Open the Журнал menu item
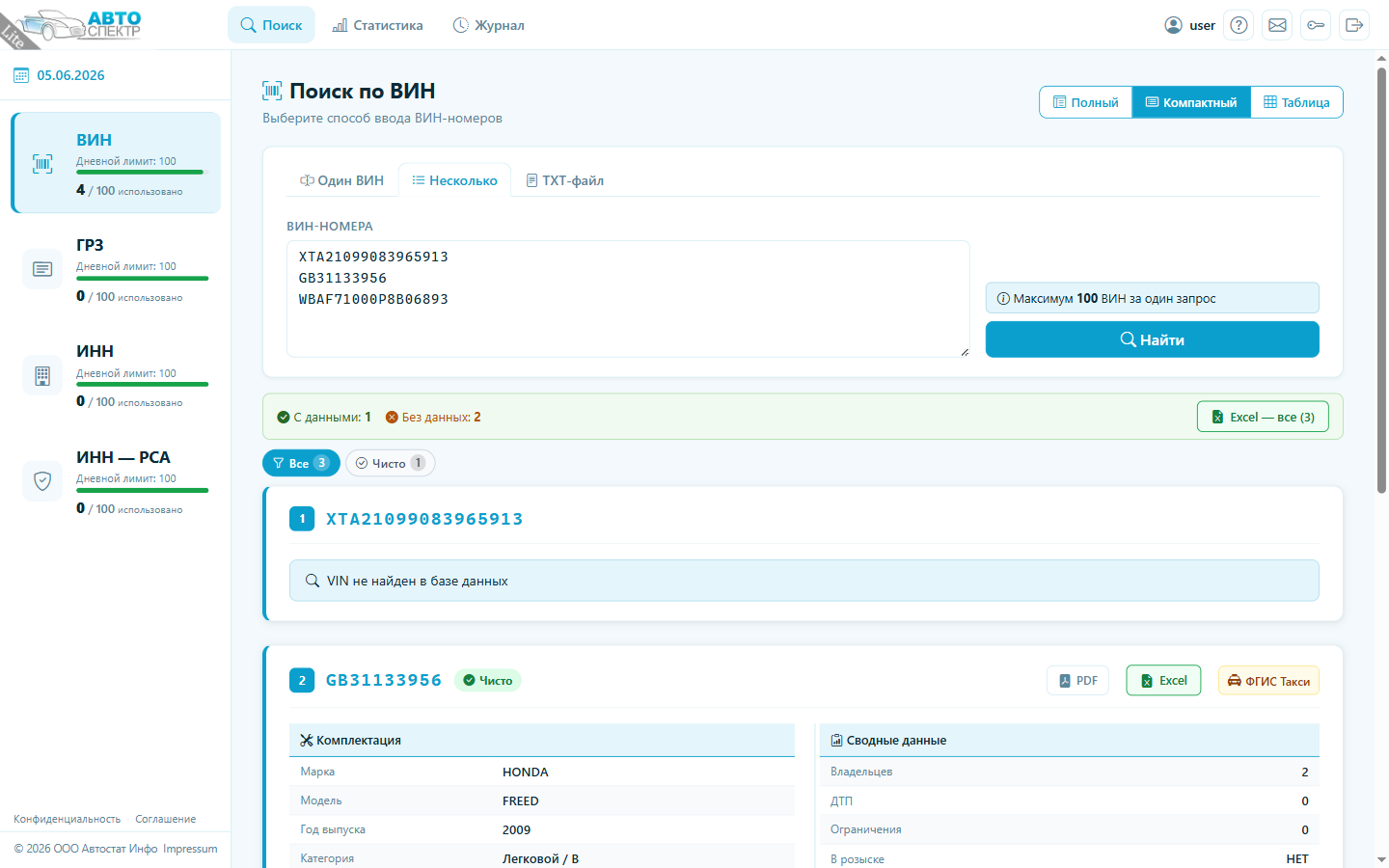This screenshot has height=868, width=1389. (x=488, y=25)
